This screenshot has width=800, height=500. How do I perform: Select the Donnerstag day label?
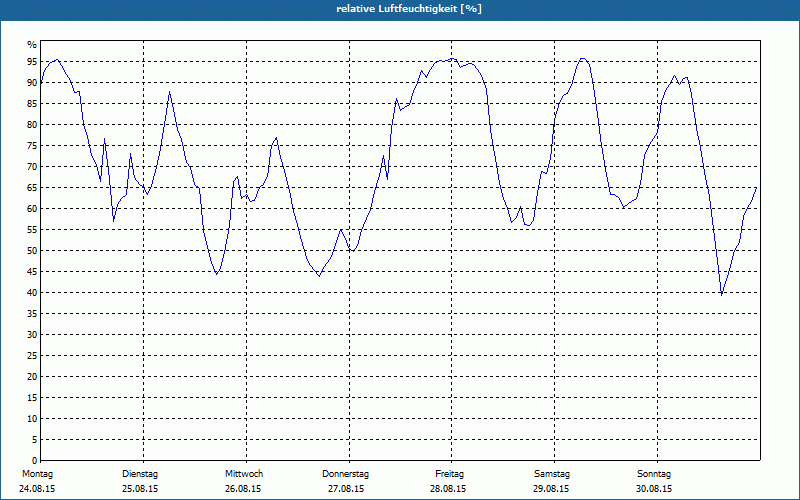point(345,474)
